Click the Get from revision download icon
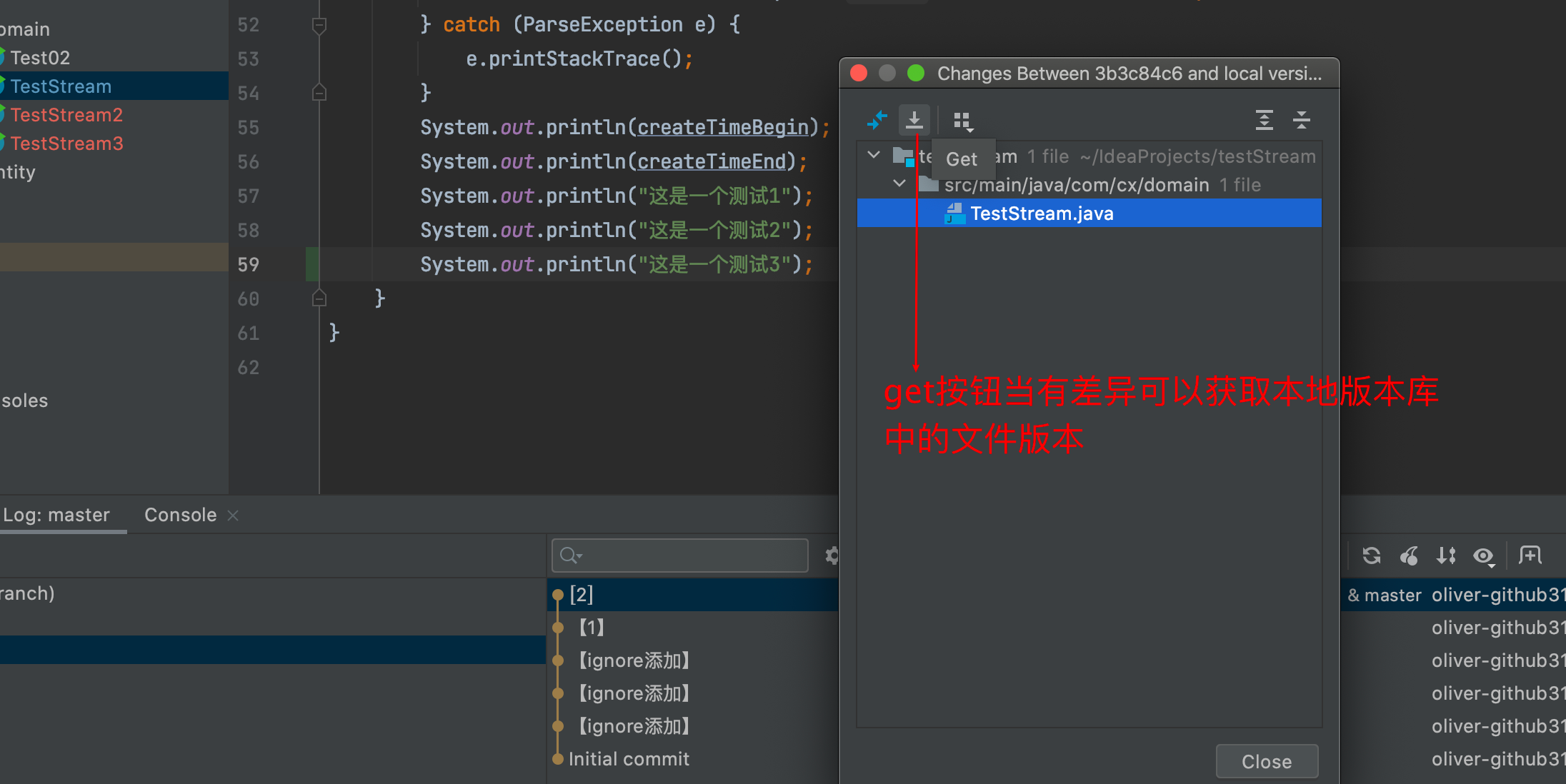This screenshot has width=1566, height=784. click(x=914, y=120)
